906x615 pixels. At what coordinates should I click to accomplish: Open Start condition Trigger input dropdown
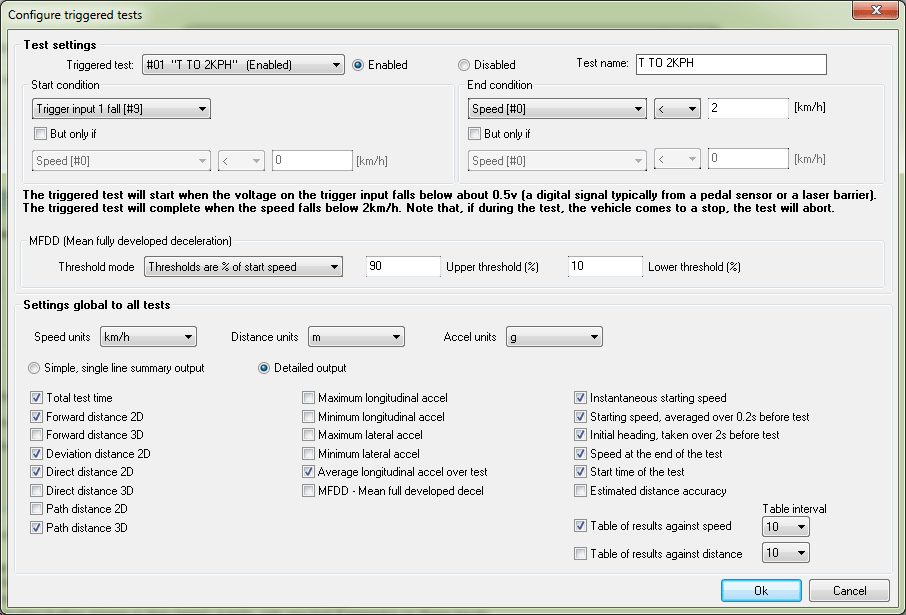121,109
